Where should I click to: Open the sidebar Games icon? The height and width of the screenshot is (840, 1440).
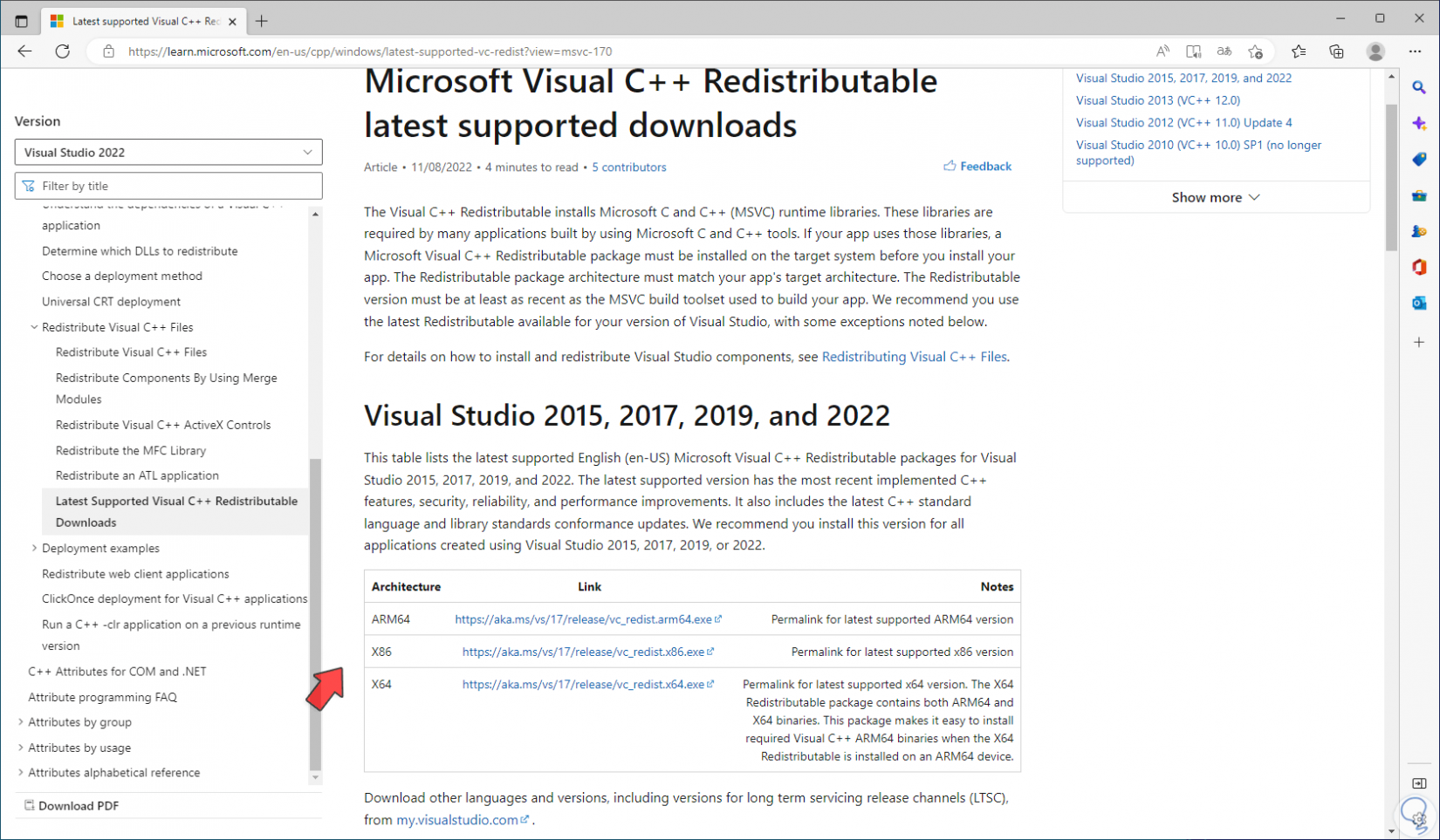point(1419,231)
